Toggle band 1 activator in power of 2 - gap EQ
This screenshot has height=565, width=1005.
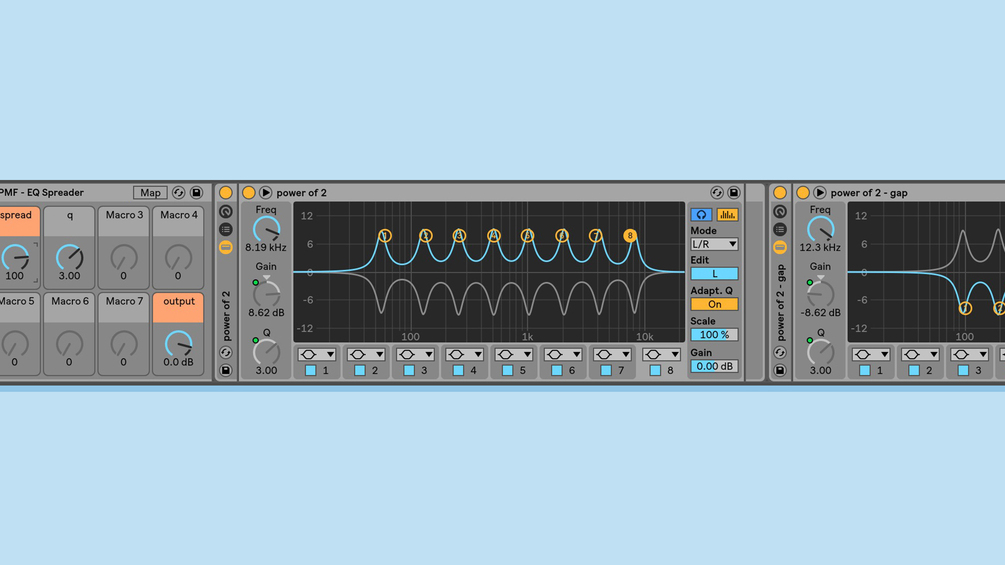[865, 370]
